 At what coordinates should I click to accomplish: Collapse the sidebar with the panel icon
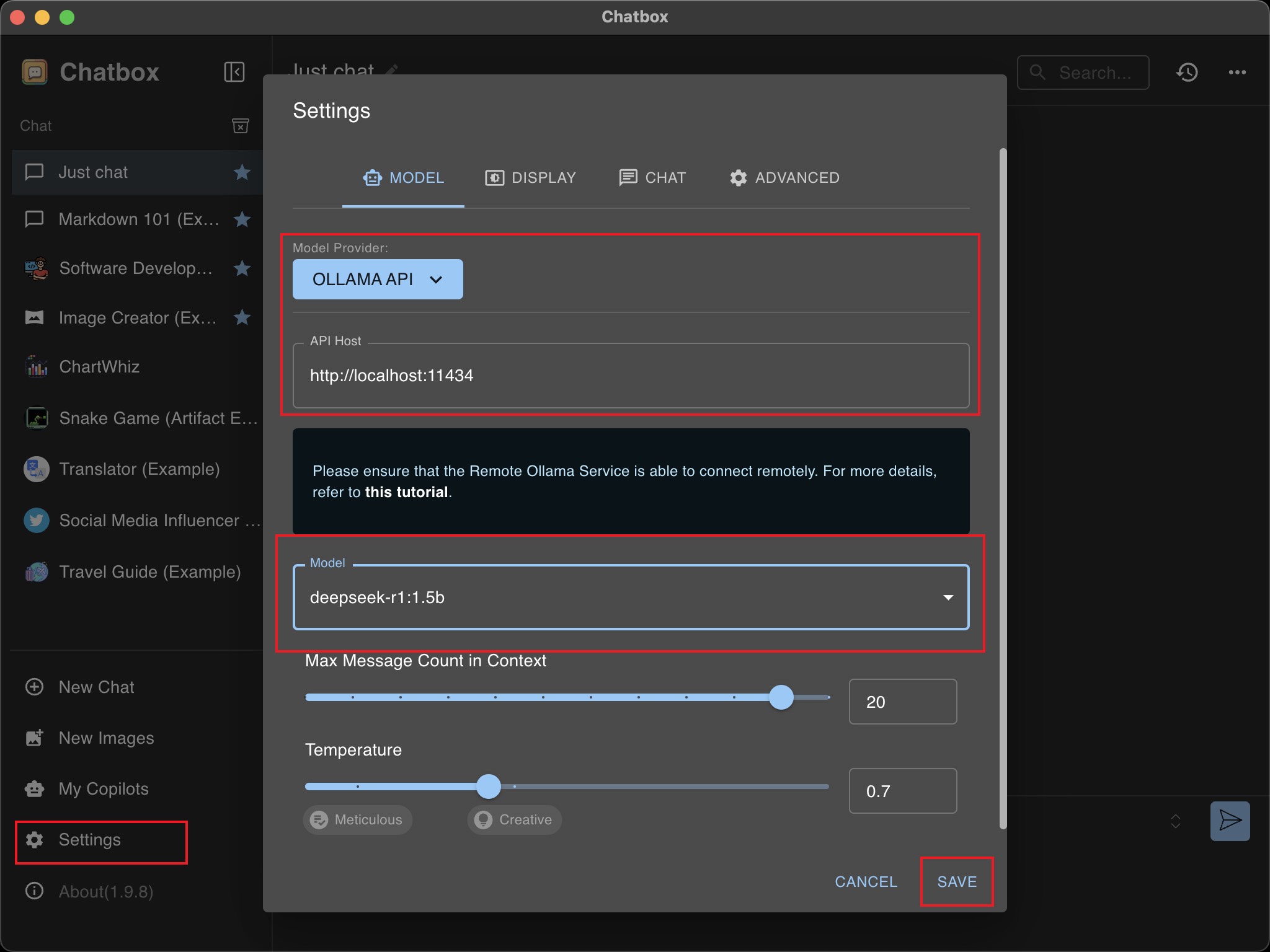tap(234, 72)
